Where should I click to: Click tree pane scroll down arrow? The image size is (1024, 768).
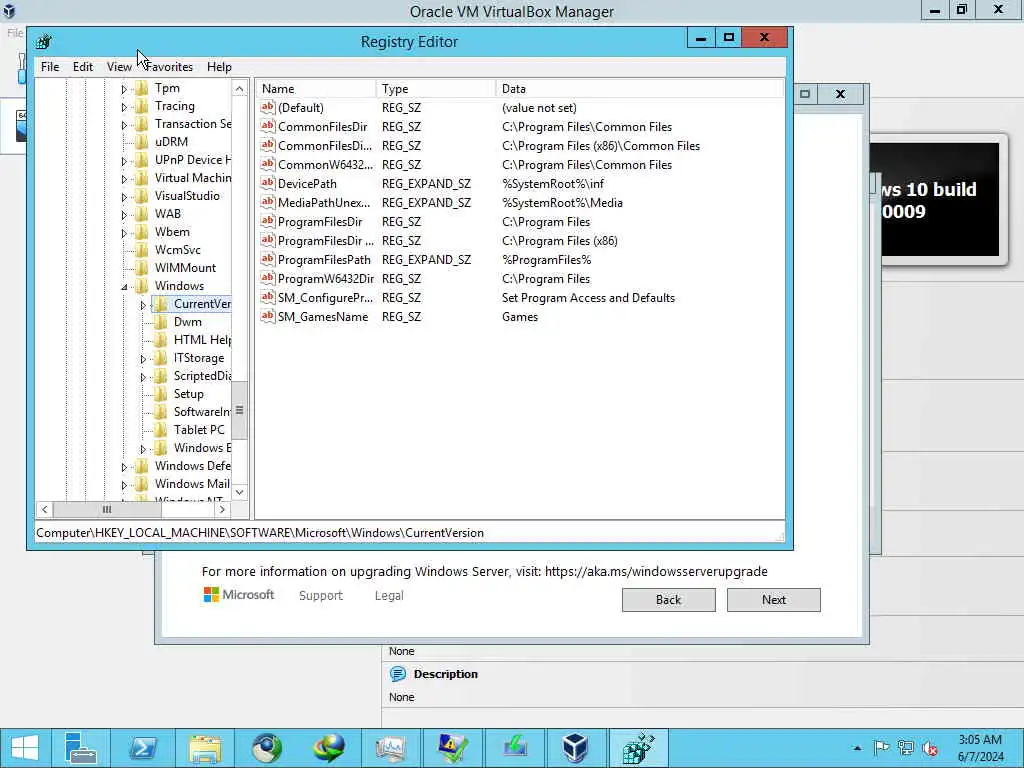(240, 492)
